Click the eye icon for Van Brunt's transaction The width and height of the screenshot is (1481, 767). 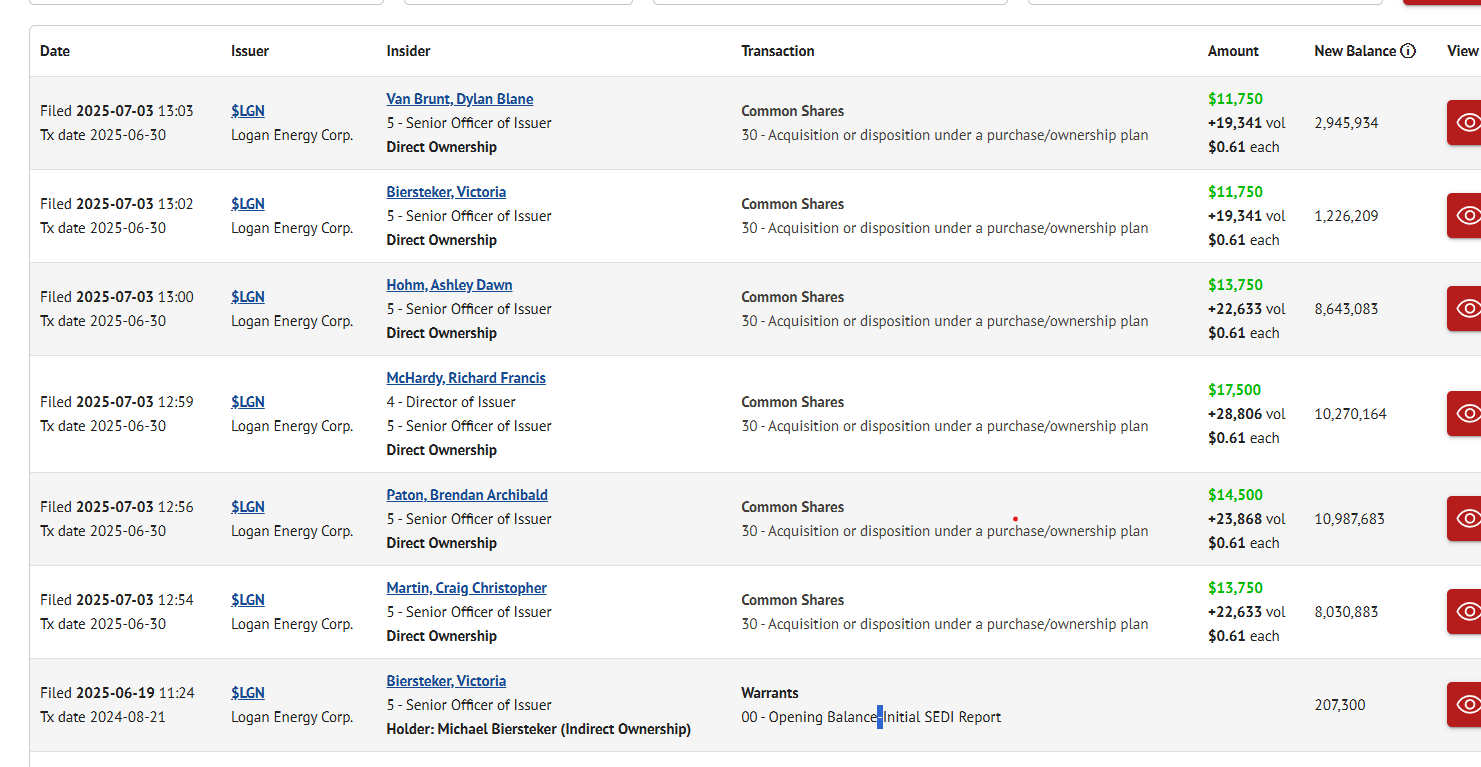[x=1465, y=123]
